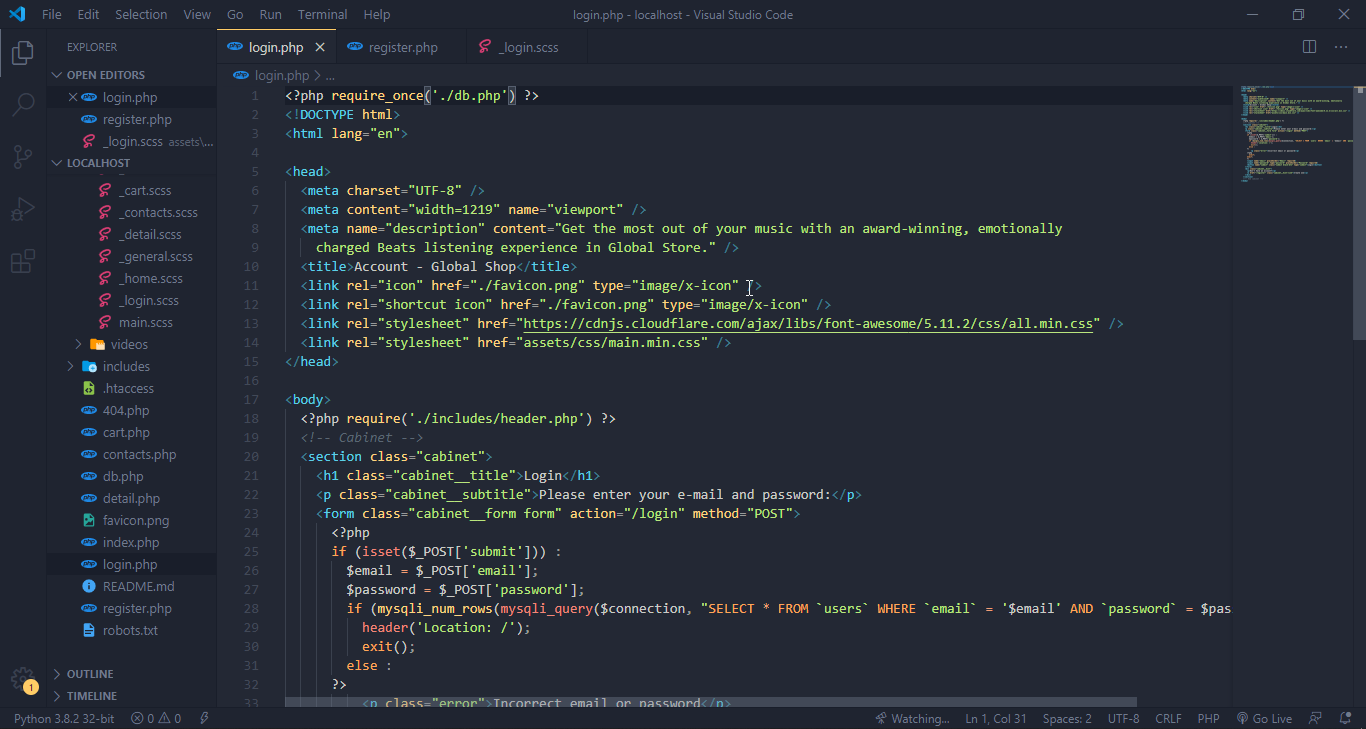The image size is (1366, 729).
Task: Open _contacts.scss in the file tree
Action: point(131,212)
